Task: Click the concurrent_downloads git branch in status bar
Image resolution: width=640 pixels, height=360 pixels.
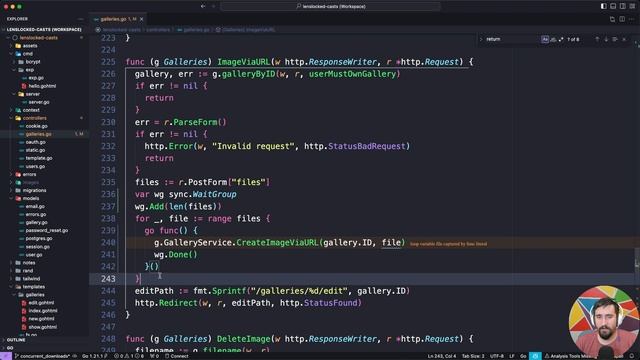Action: [x=42, y=356]
